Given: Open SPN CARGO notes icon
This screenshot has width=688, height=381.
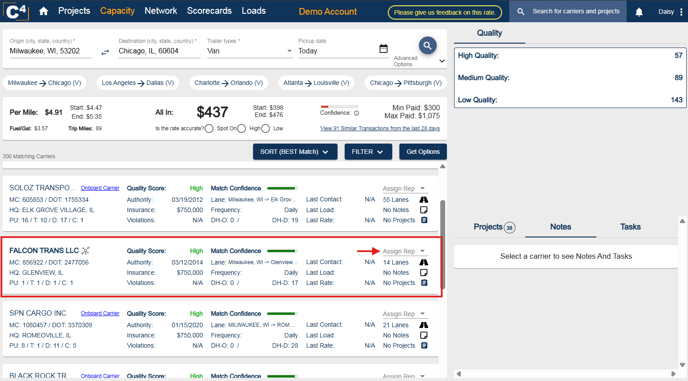Looking at the screenshot, I should (x=424, y=335).
